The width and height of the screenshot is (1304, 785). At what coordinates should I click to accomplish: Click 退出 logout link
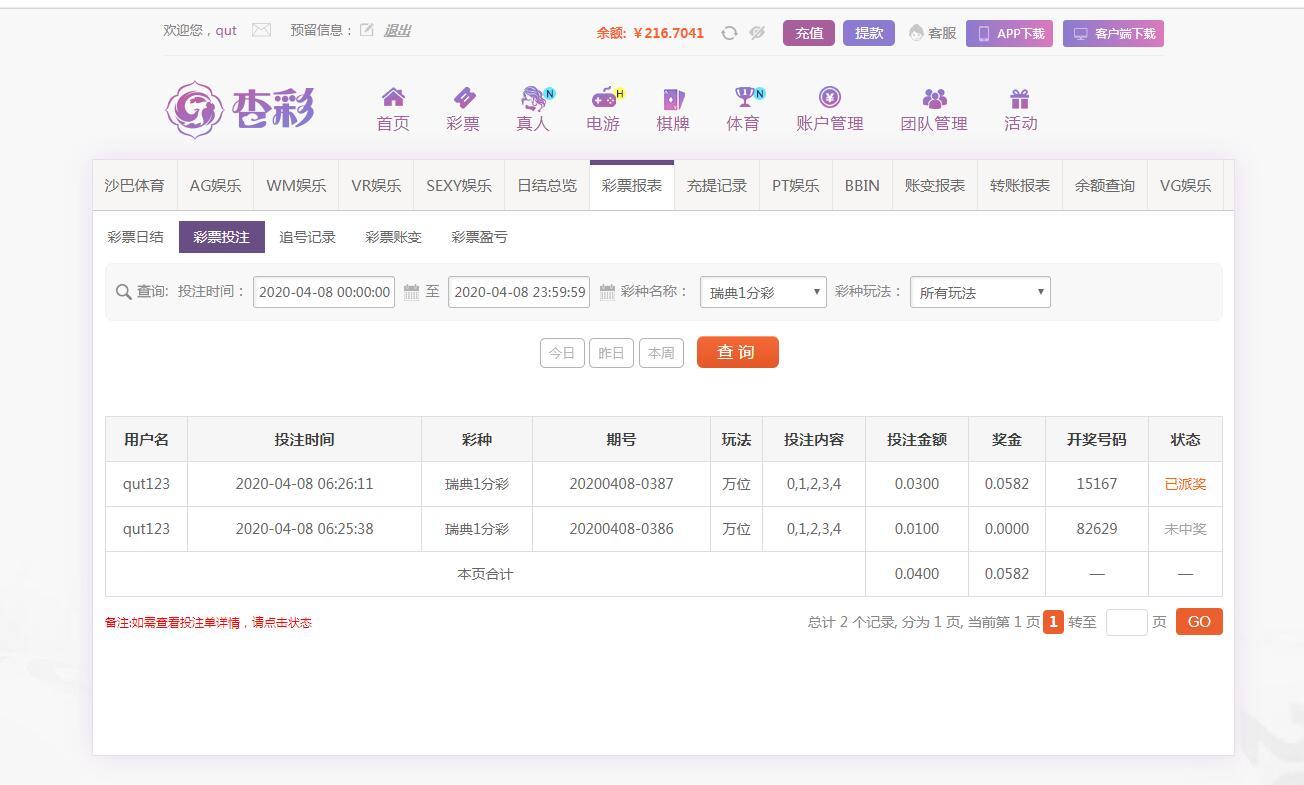397,30
